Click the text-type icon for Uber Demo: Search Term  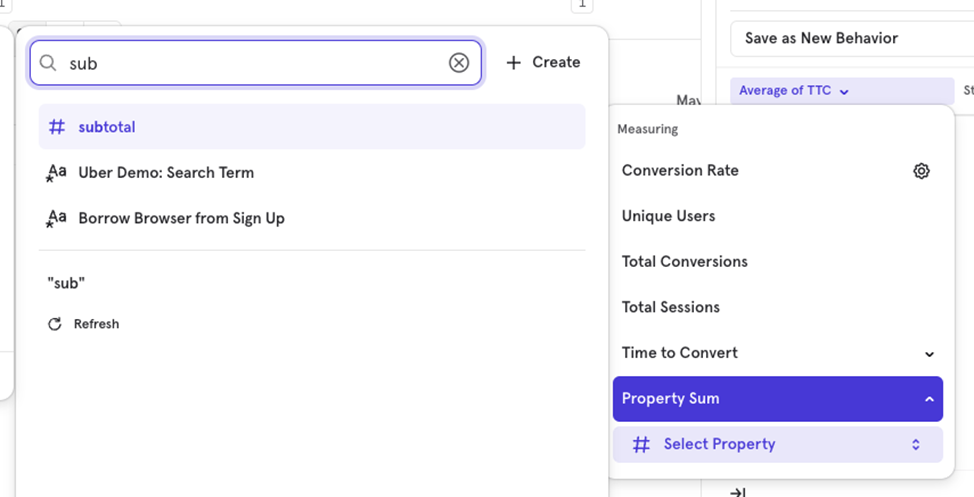click(x=57, y=173)
